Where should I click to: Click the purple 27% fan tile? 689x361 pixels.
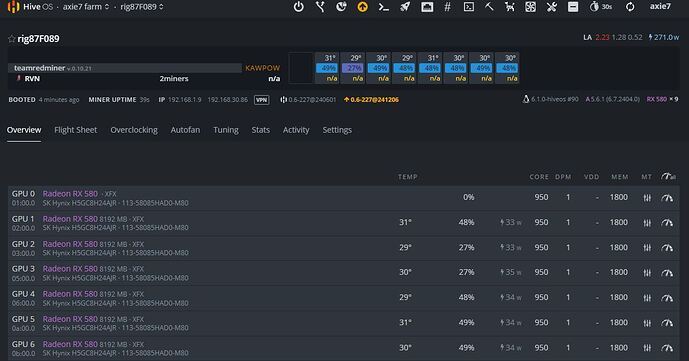point(353,68)
